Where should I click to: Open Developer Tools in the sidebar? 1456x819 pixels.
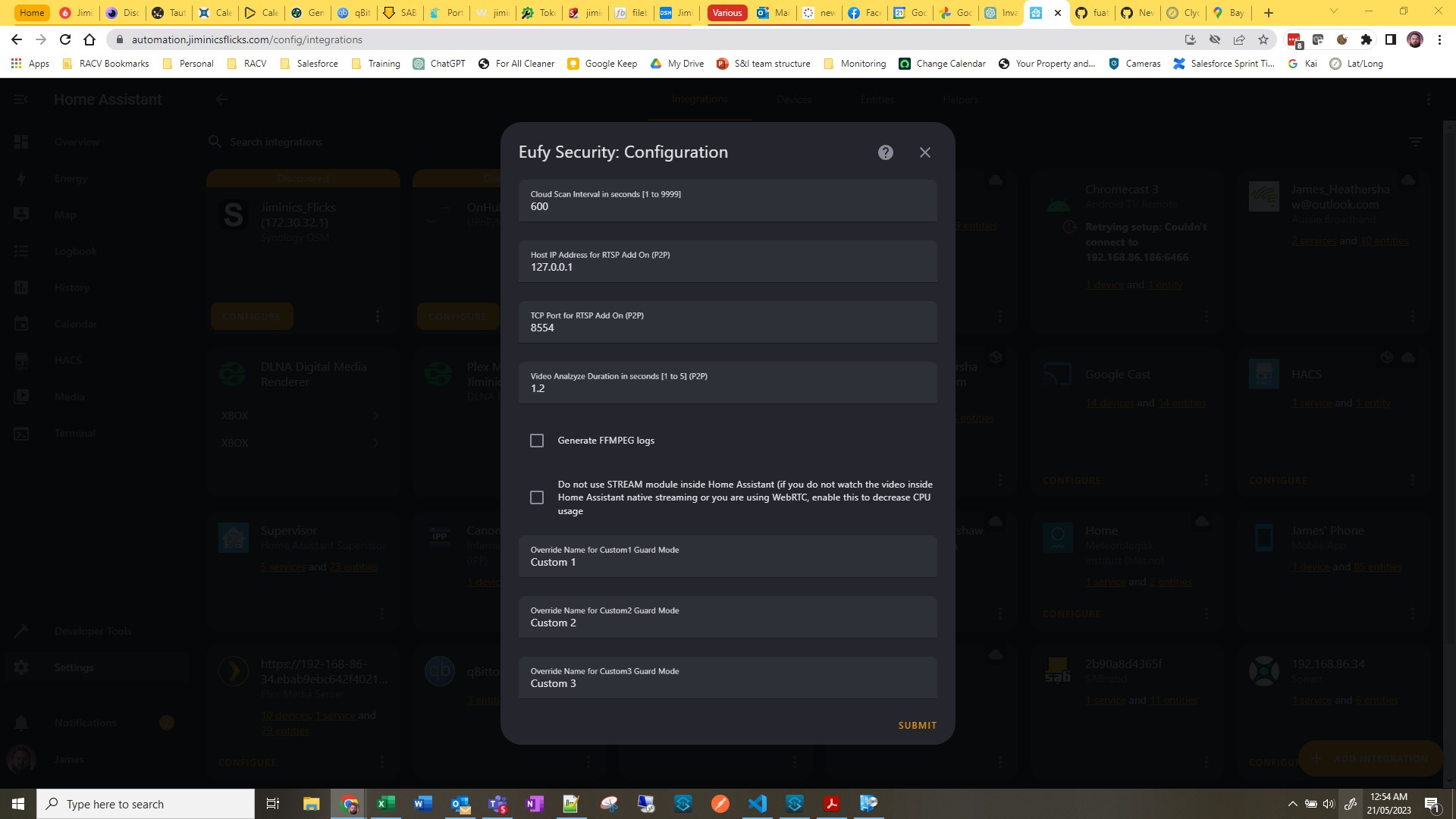[93, 630]
